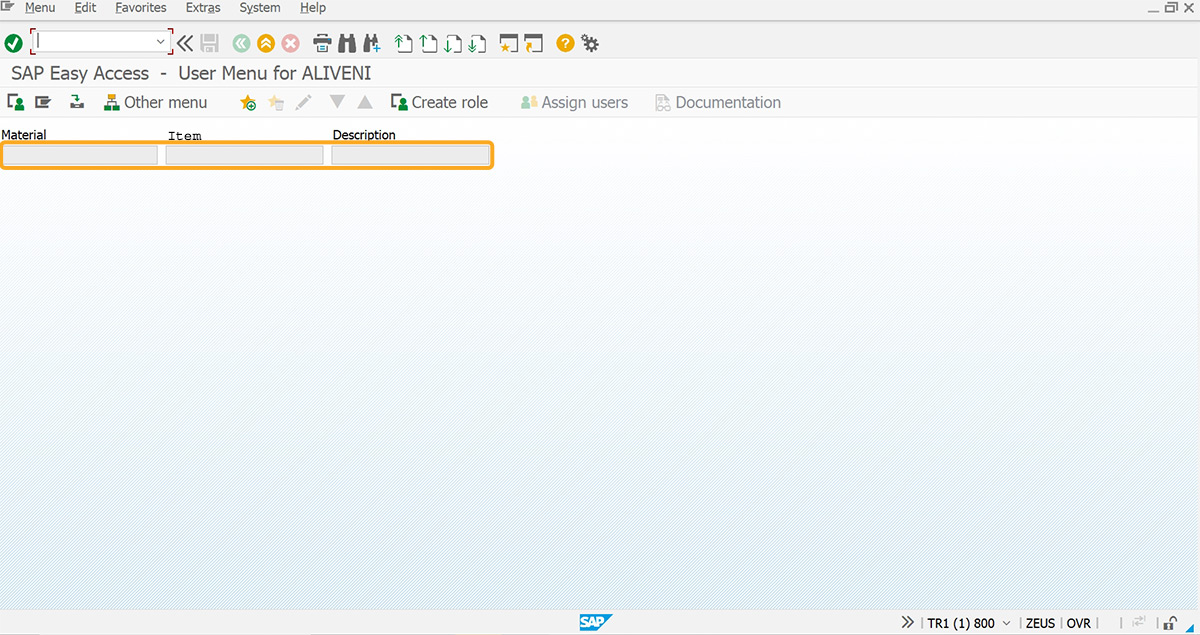
Task: Click the SAP window menu icon top-left
Action: click(8, 7)
